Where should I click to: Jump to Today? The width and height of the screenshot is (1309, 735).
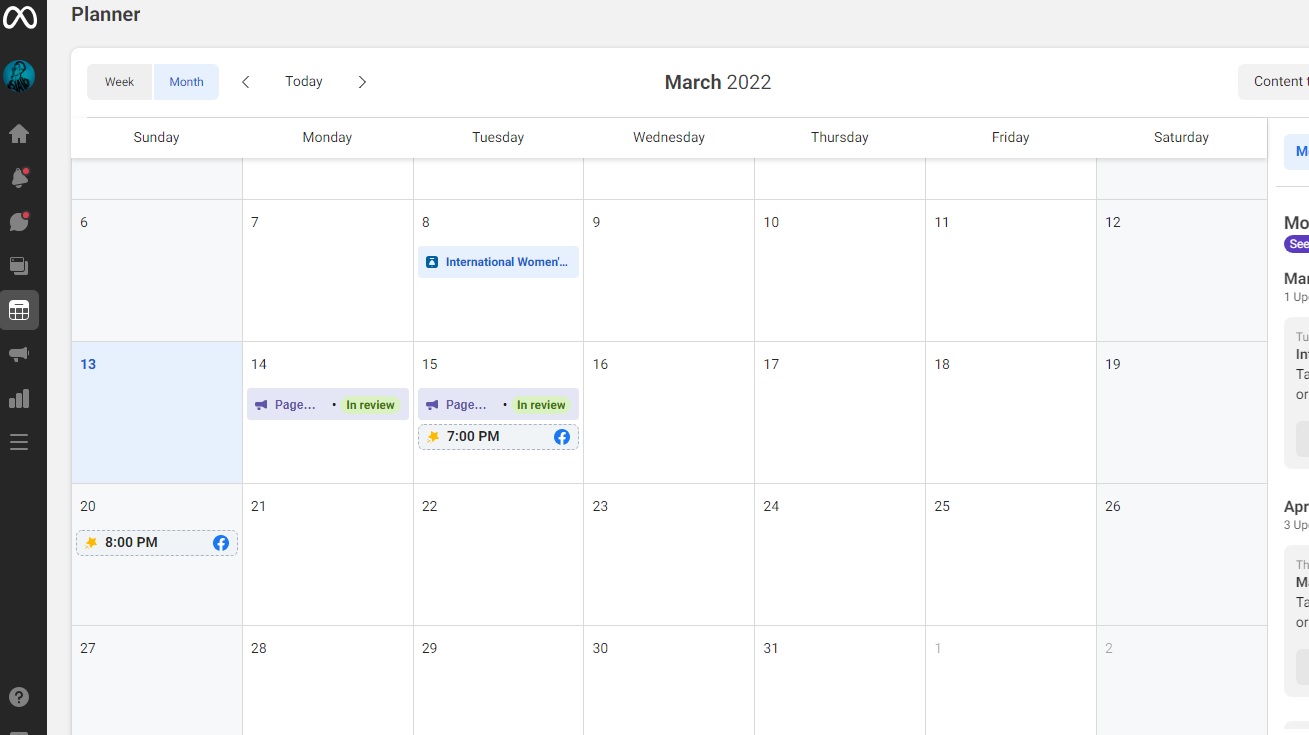click(x=304, y=82)
